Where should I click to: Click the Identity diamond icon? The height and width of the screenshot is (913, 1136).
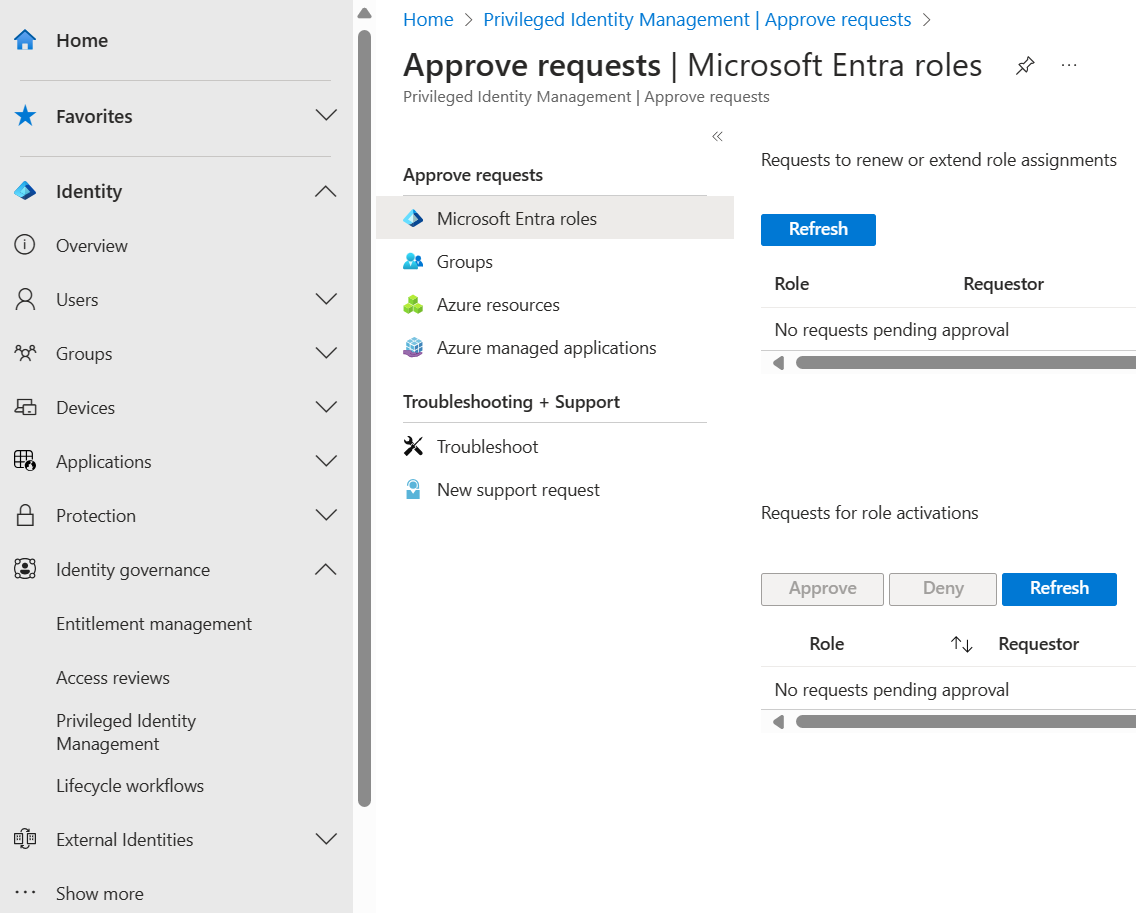[24, 191]
